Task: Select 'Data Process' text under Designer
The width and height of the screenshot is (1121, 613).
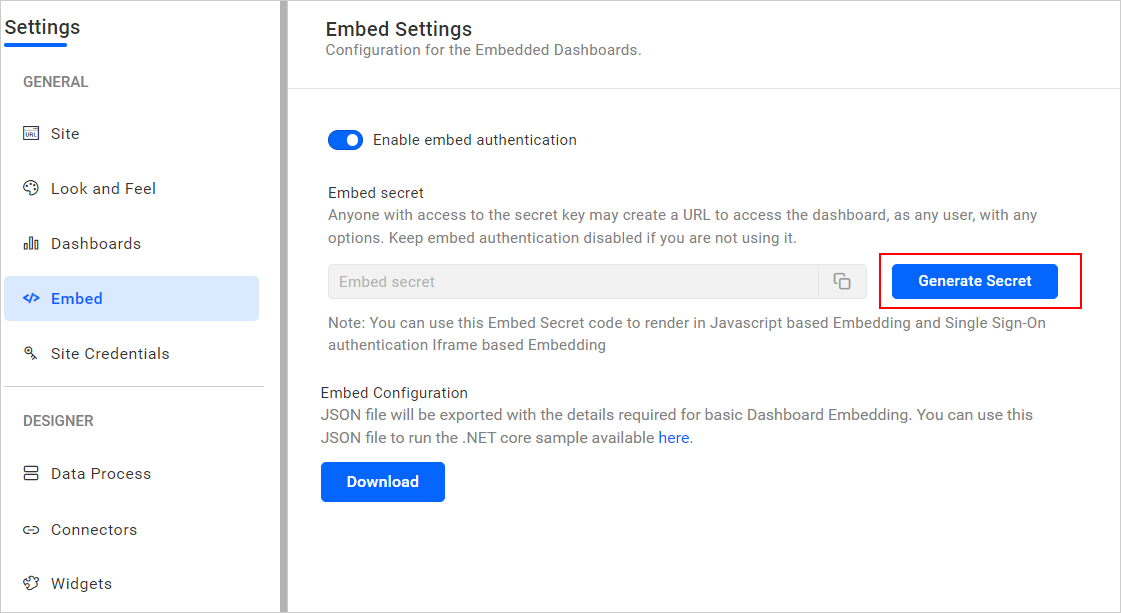Action: (101, 474)
